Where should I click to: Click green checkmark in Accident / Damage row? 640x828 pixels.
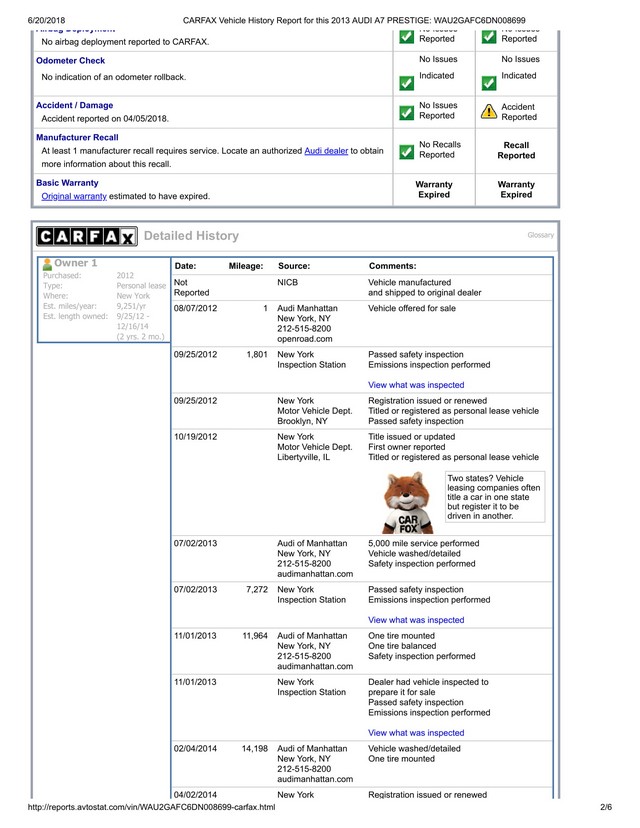(407, 112)
